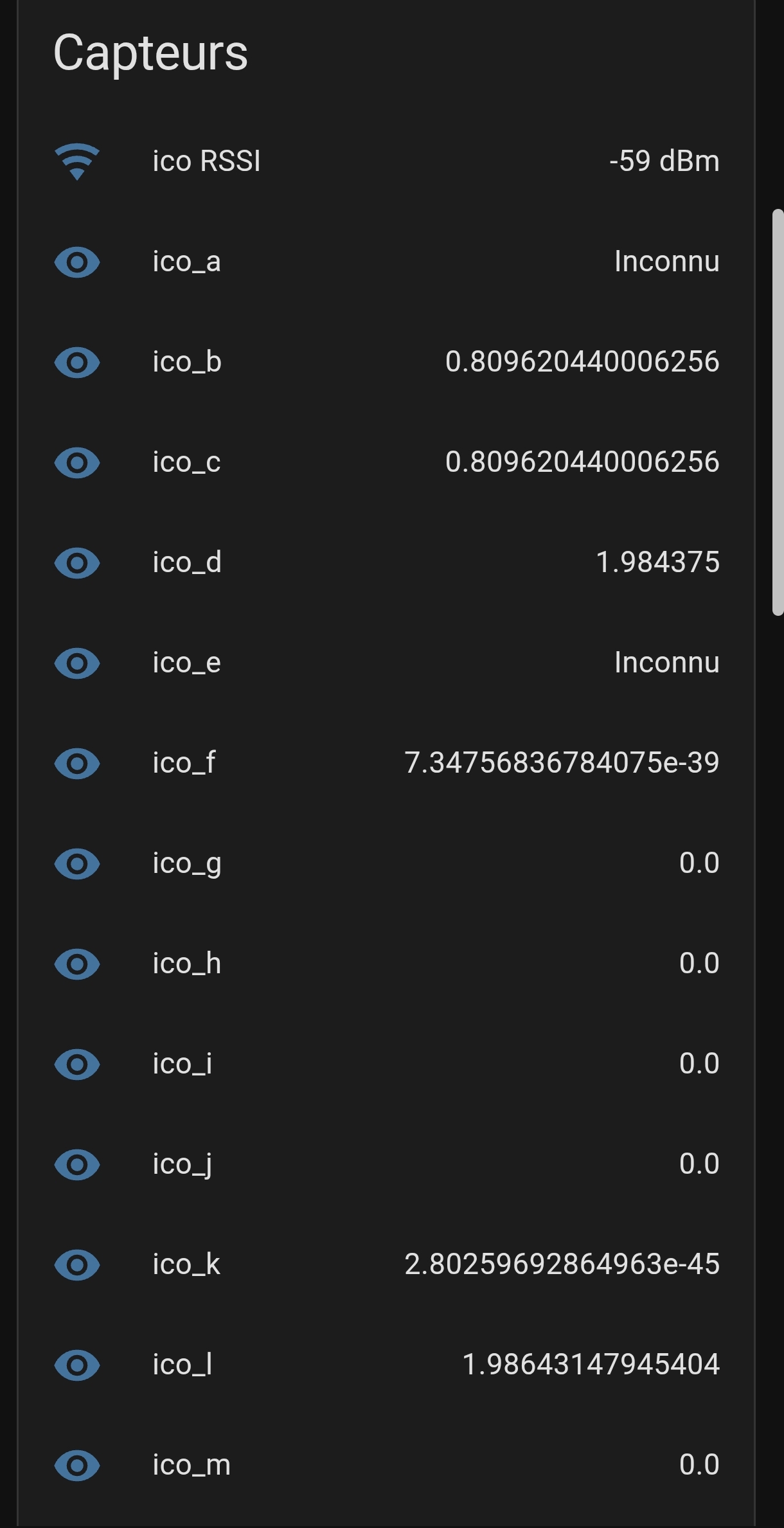Select the eye icon for ico_c
Image resolution: width=784 pixels, height=1528 pixels.
[x=77, y=463]
